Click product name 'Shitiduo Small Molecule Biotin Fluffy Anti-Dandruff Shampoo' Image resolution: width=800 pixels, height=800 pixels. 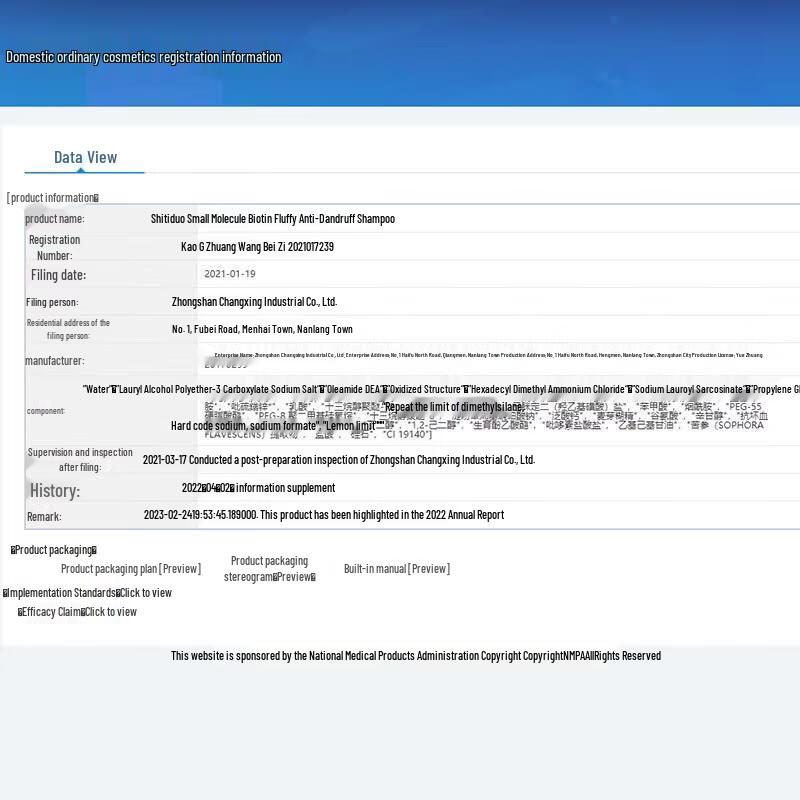click(x=272, y=219)
